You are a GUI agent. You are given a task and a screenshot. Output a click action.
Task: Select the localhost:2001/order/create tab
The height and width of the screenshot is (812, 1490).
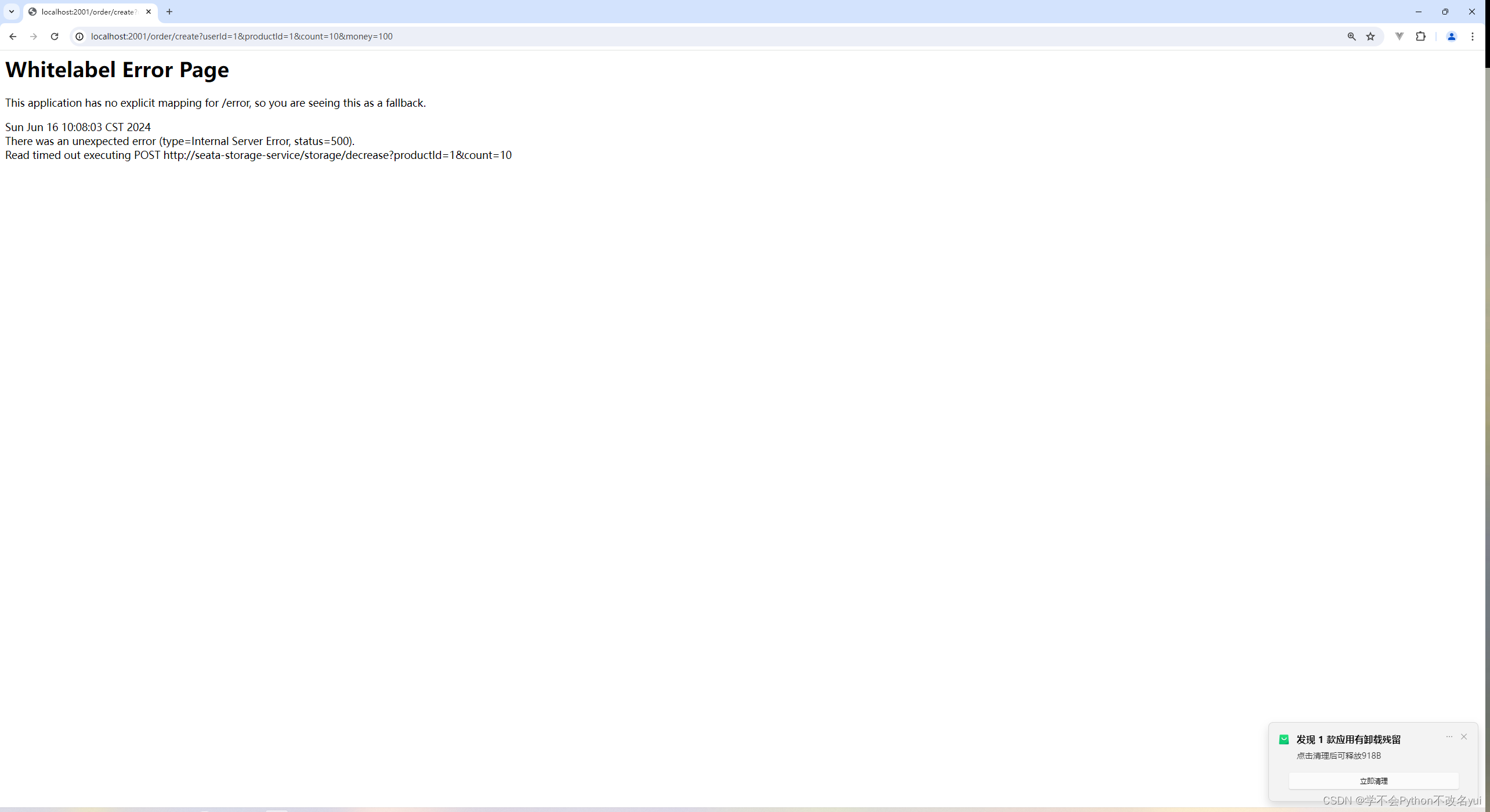tap(87, 12)
